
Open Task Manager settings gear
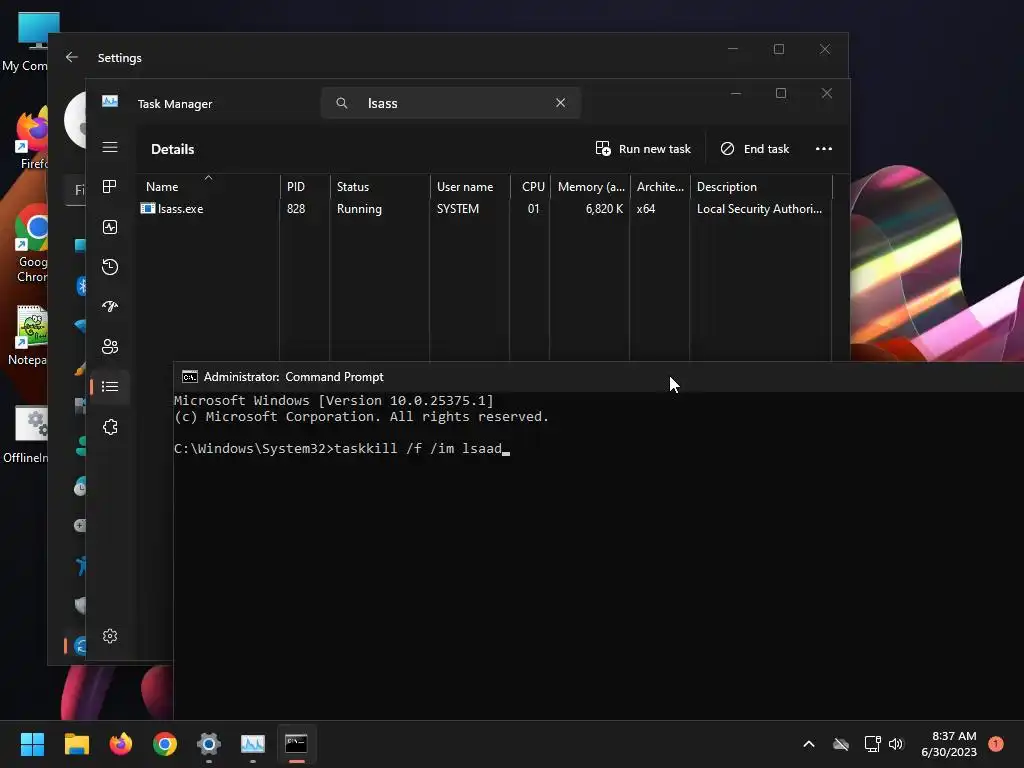110,635
